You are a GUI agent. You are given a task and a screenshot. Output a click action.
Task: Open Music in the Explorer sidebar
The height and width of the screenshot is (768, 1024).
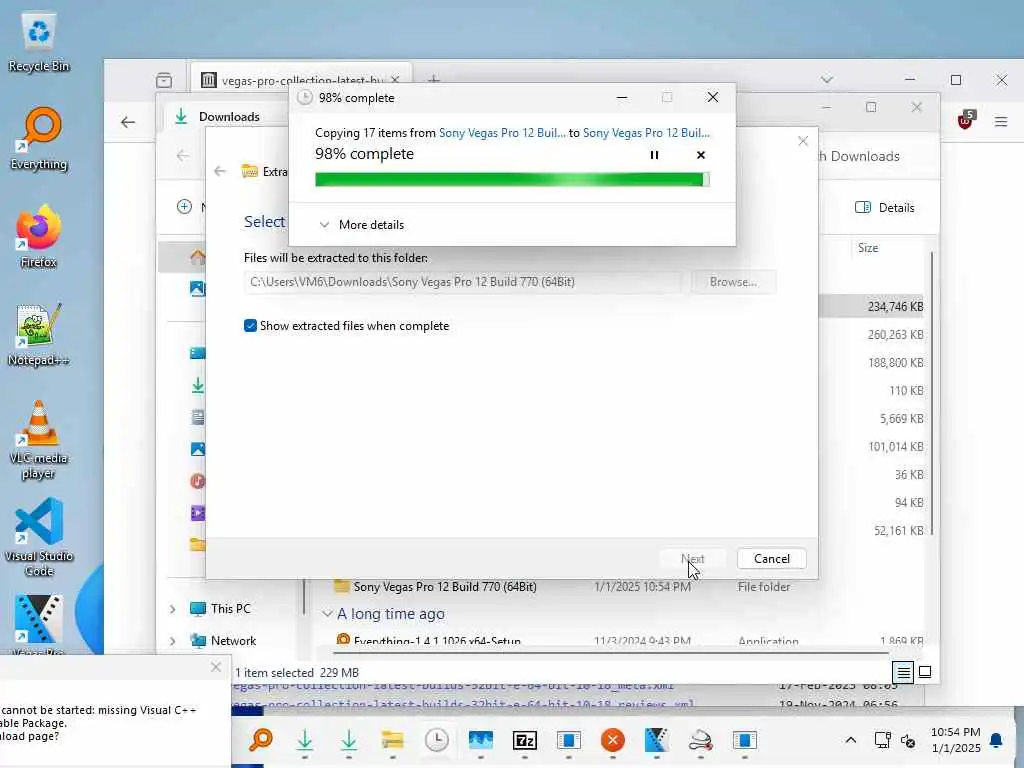coord(197,481)
